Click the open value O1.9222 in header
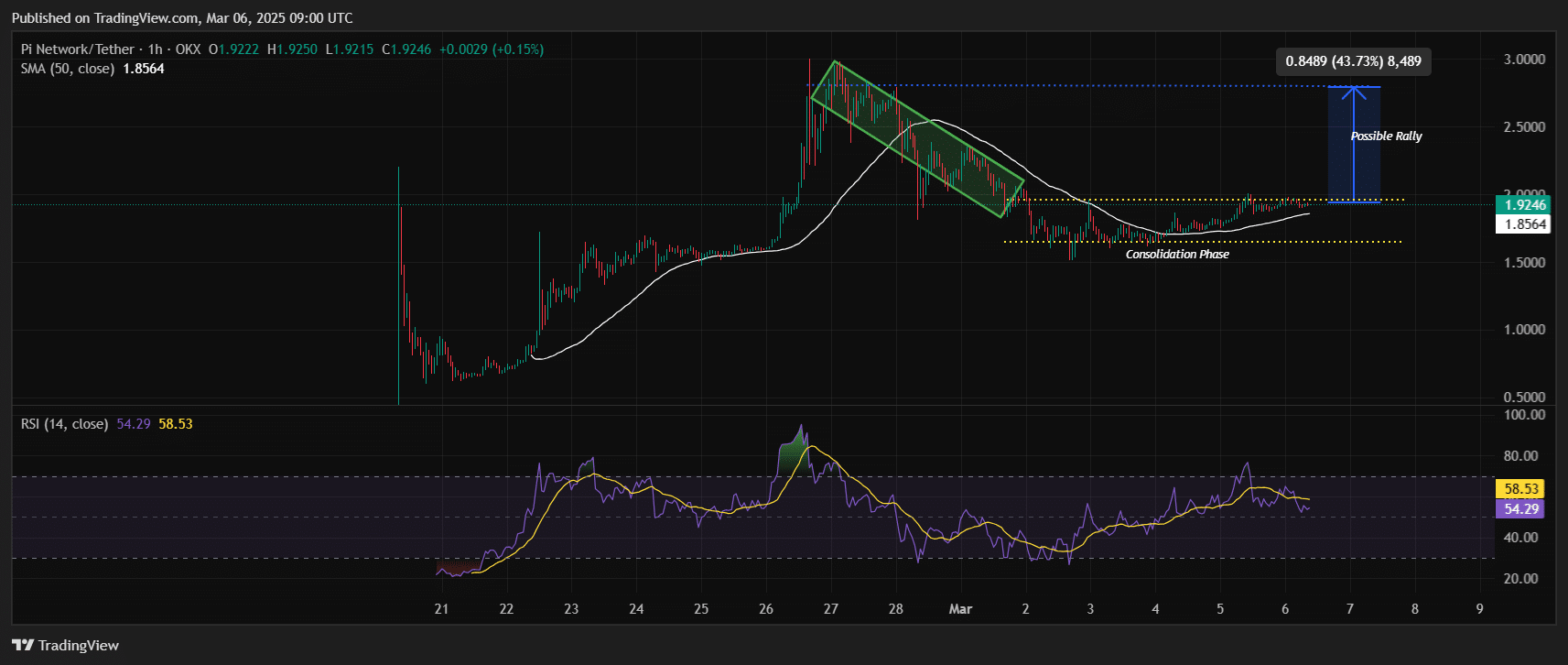Screen dimensions: 1568x665 click(233, 49)
